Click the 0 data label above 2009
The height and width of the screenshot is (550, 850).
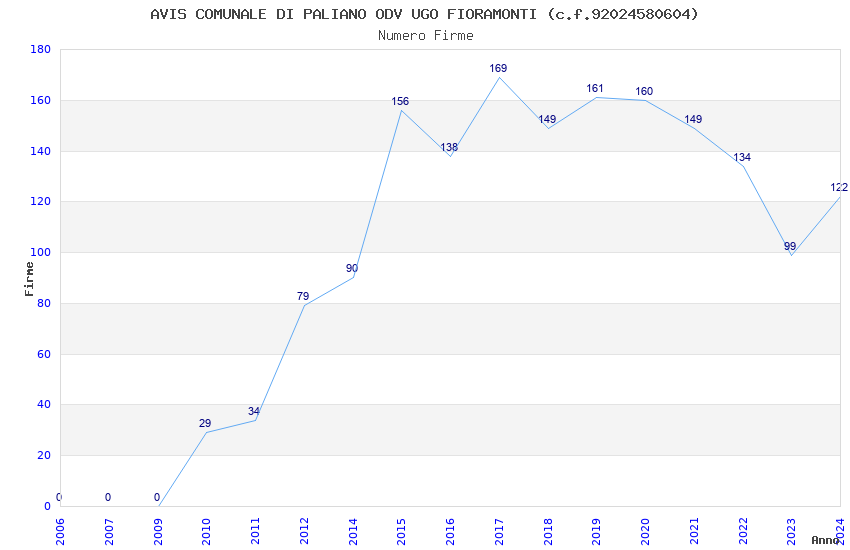(x=157, y=497)
